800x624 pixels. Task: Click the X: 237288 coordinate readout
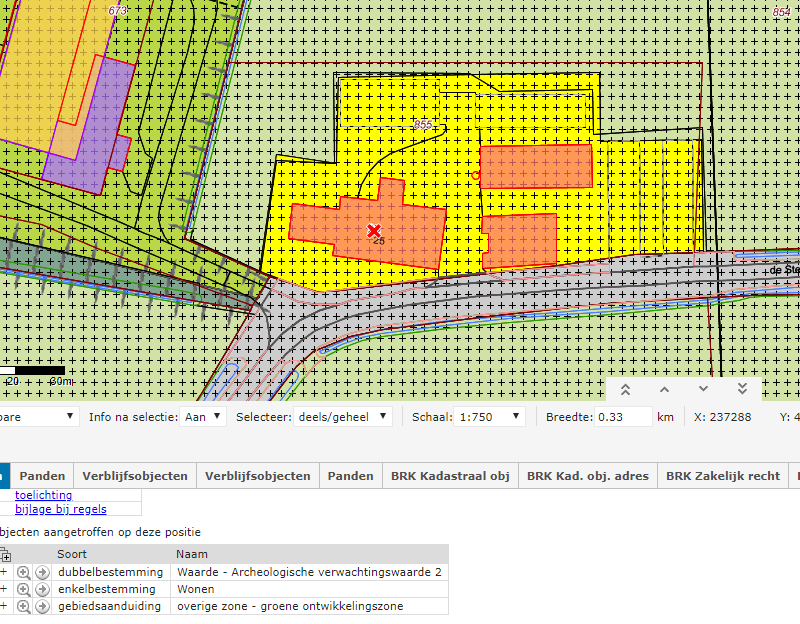(x=722, y=417)
